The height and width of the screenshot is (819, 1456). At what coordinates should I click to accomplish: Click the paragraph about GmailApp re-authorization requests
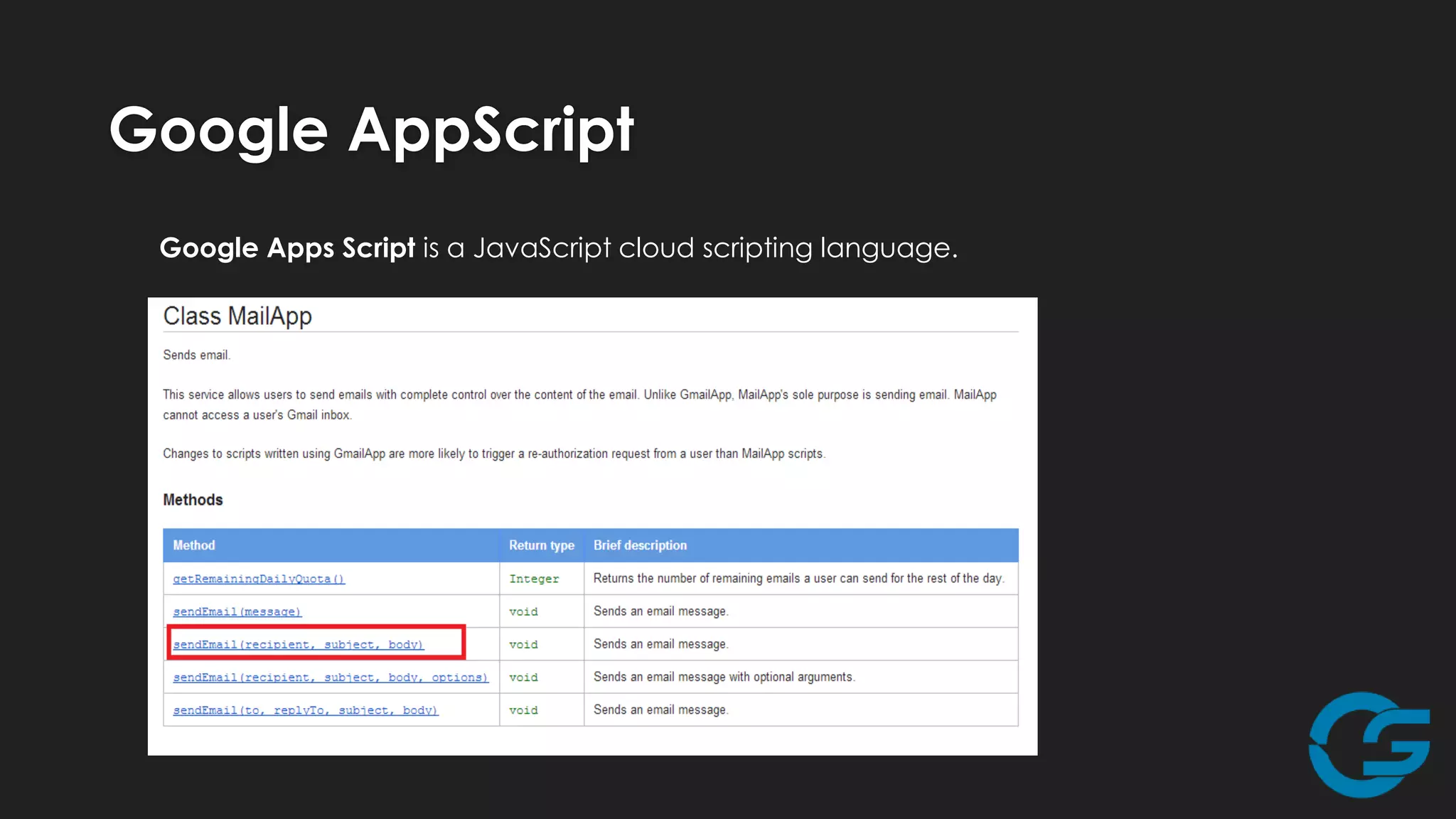coord(494,454)
